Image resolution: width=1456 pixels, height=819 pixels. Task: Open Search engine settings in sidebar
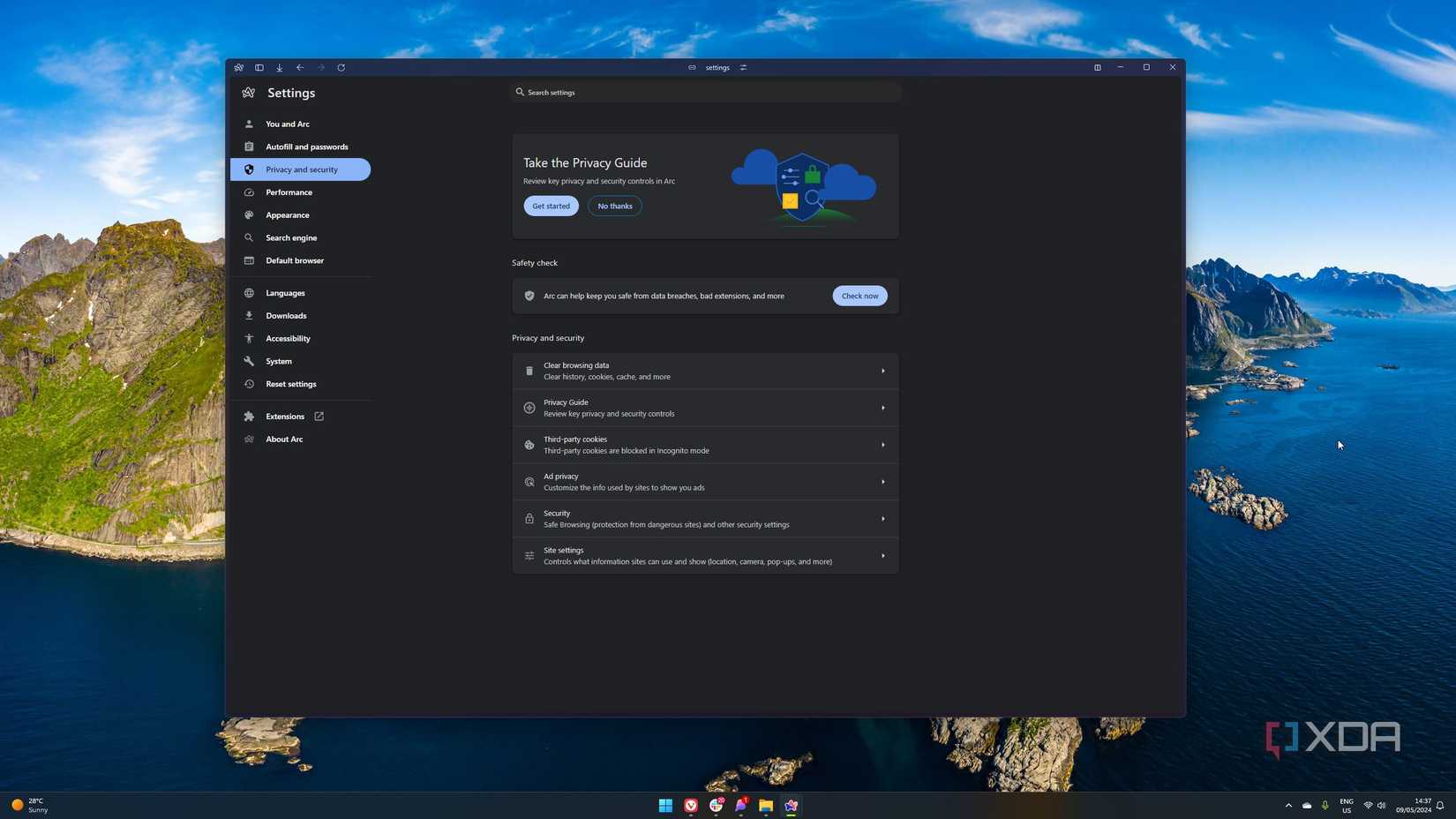click(x=291, y=238)
